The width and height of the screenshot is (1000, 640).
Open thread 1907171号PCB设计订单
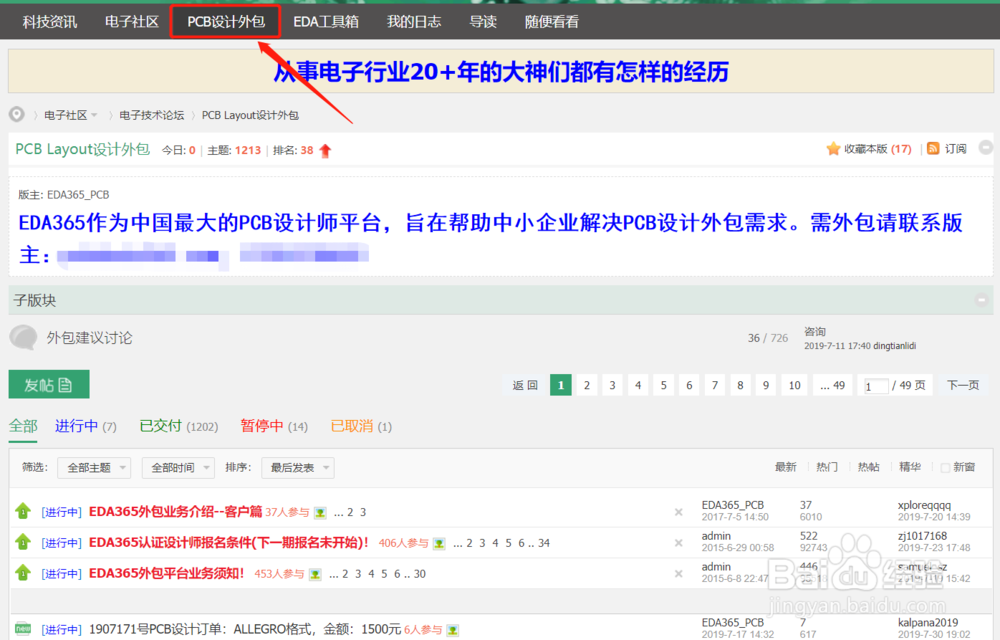245,629
